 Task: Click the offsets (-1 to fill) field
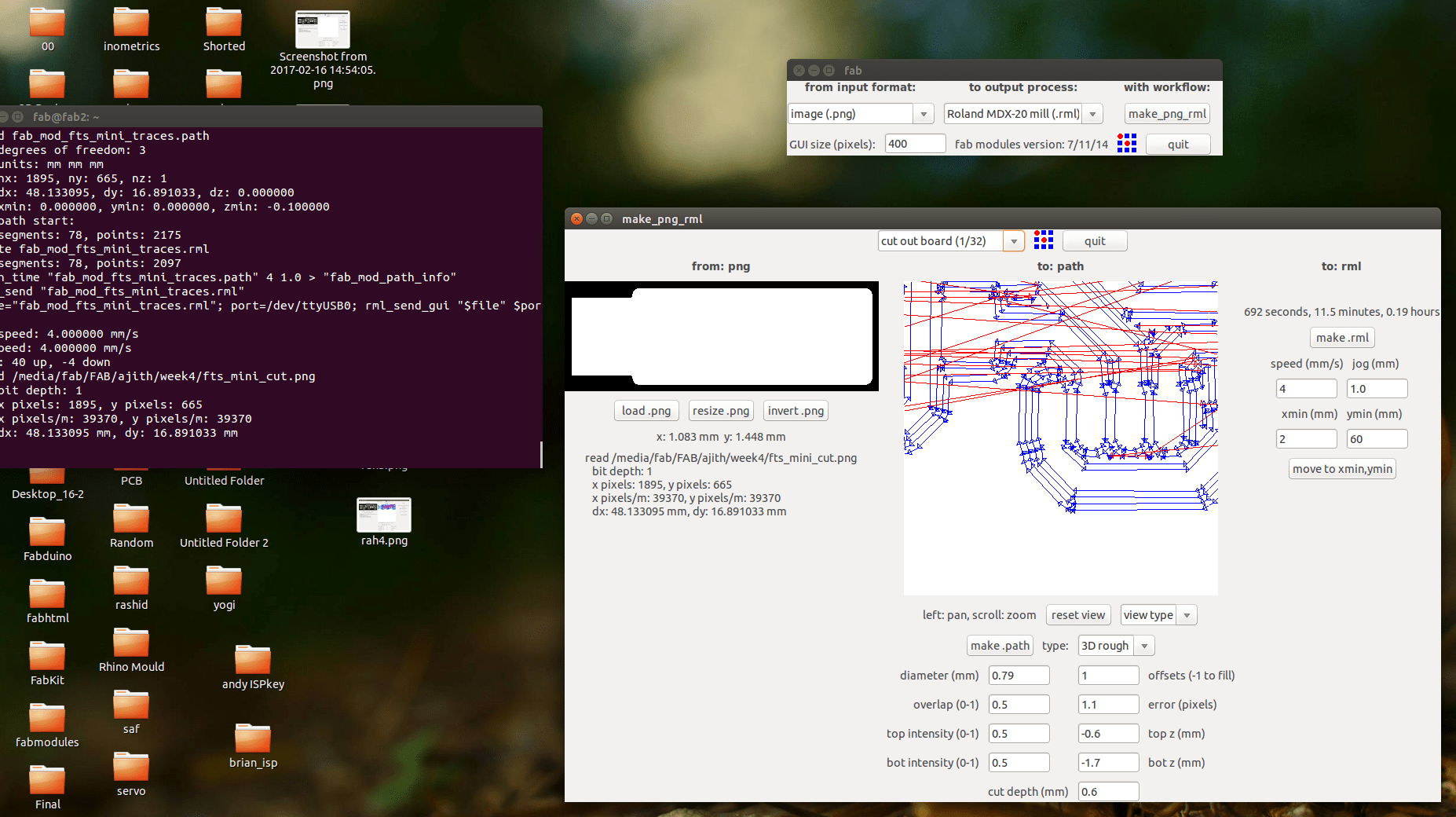1108,676
